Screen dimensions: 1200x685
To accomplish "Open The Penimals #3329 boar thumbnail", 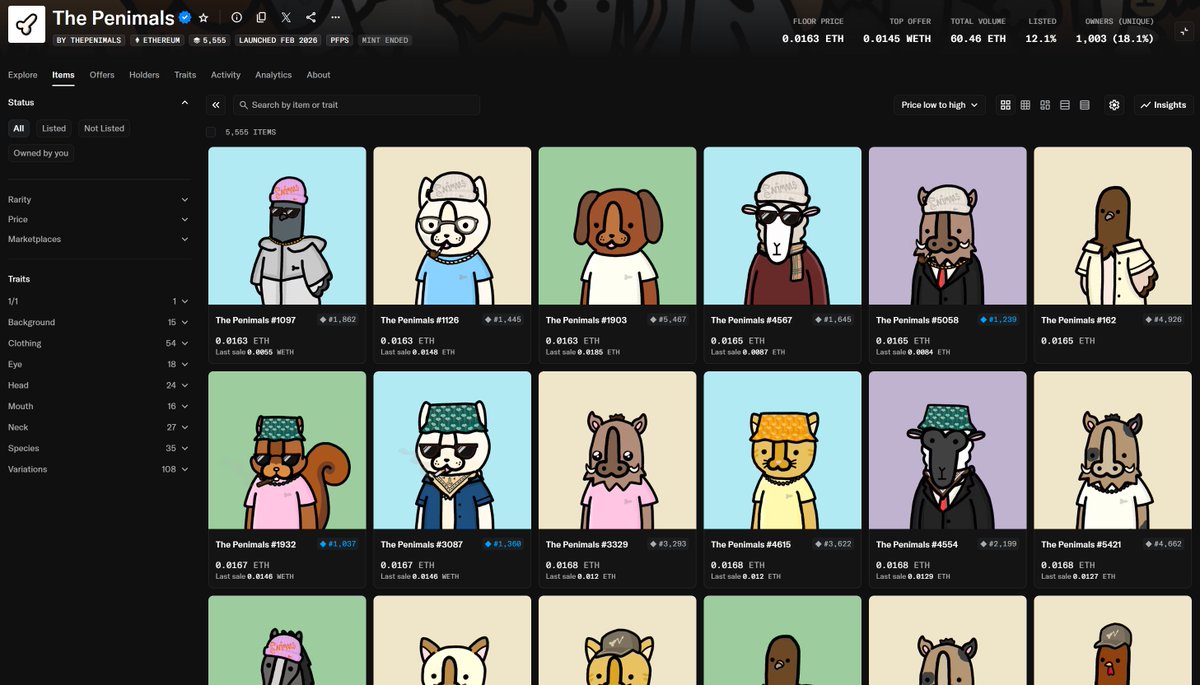I will [x=617, y=450].
